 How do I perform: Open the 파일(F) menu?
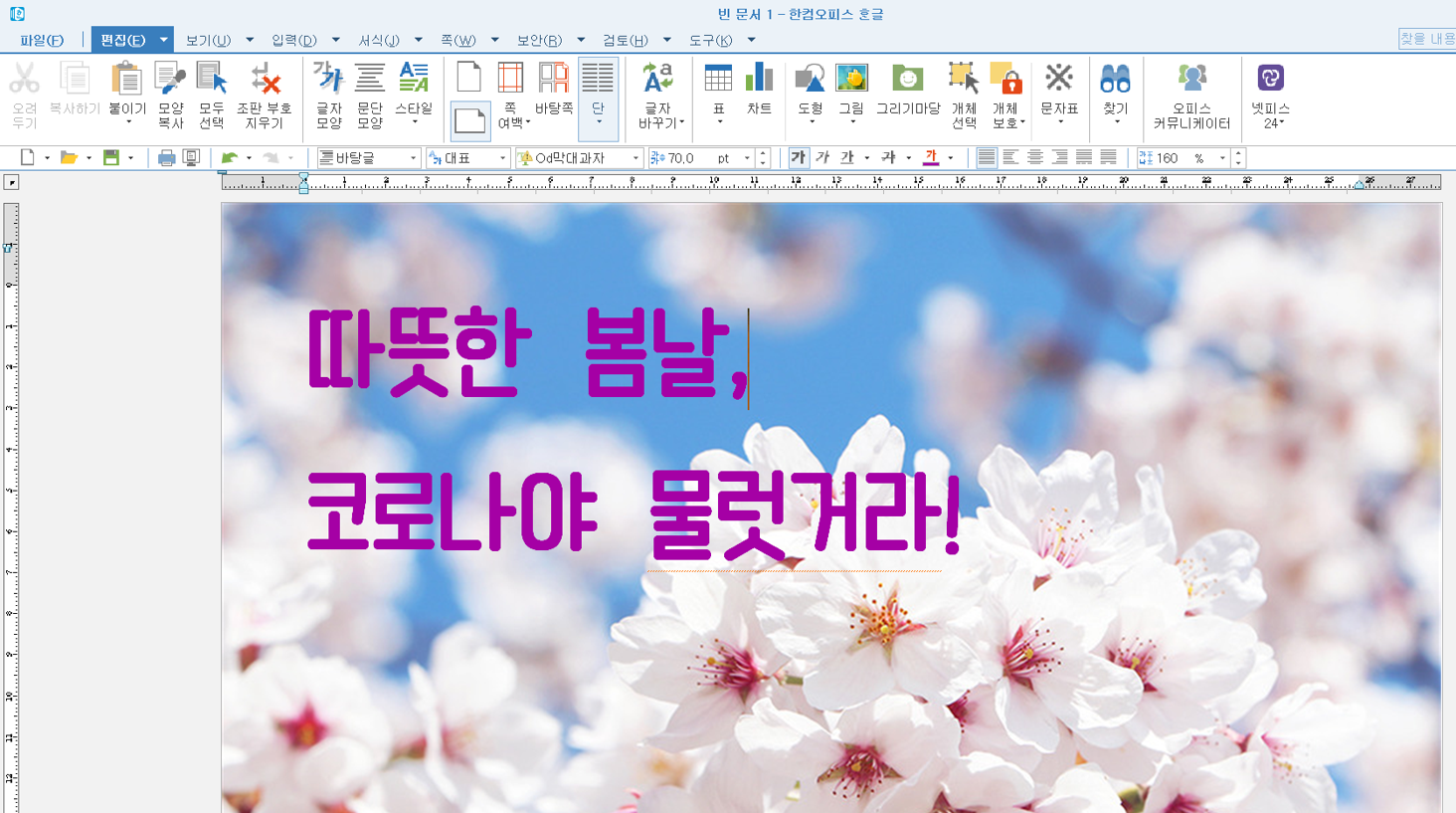coord(42,40)
